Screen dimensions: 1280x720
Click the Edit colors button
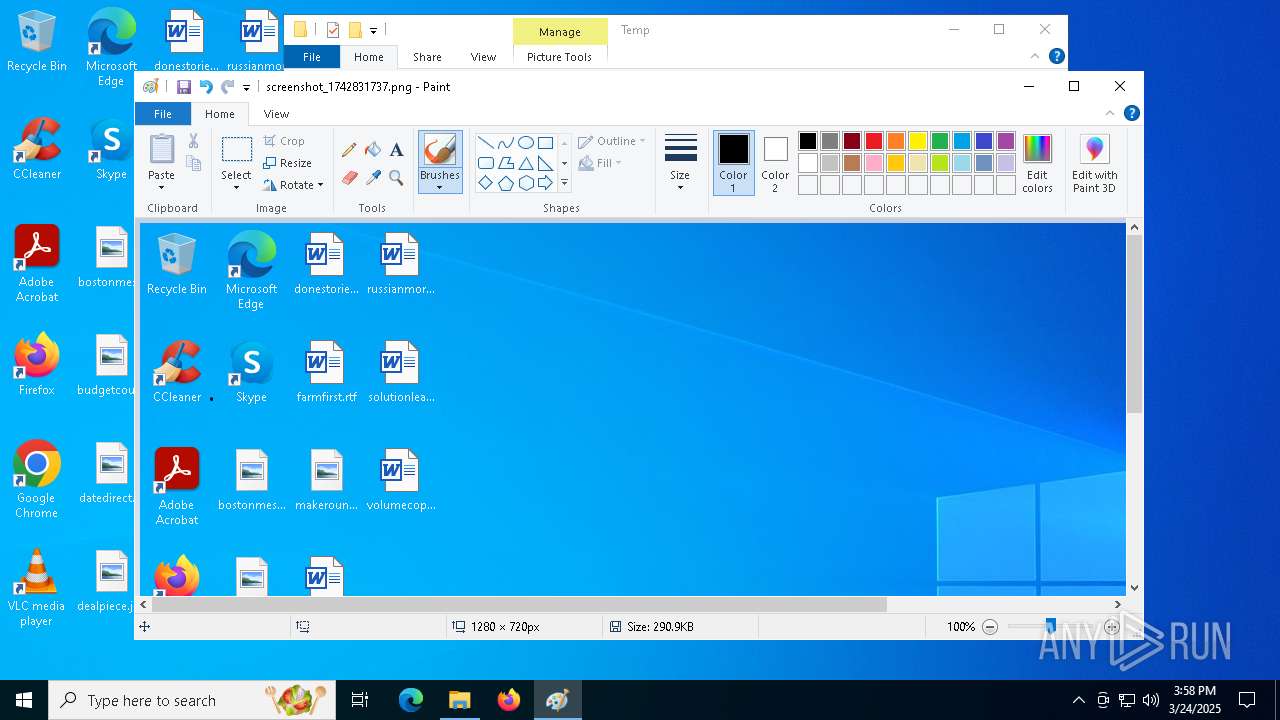tap(1037, 164)
